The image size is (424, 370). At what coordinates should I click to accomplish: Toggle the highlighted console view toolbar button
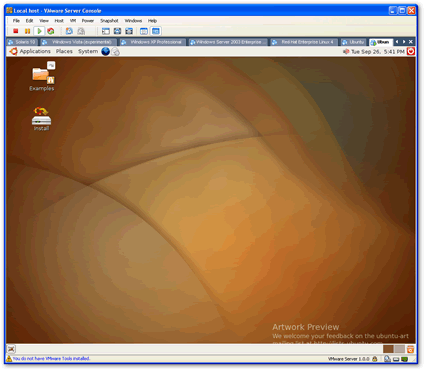(x=156, y=31)
